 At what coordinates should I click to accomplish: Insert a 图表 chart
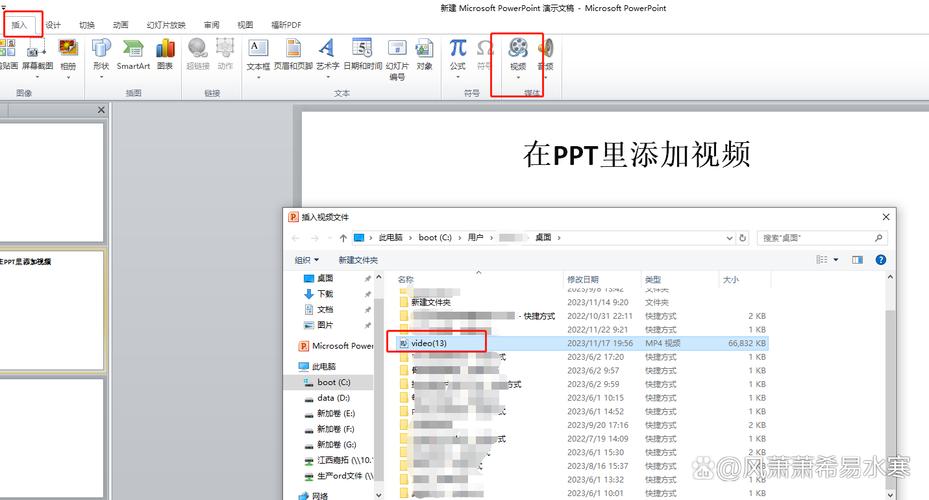(x=165, y=54)
